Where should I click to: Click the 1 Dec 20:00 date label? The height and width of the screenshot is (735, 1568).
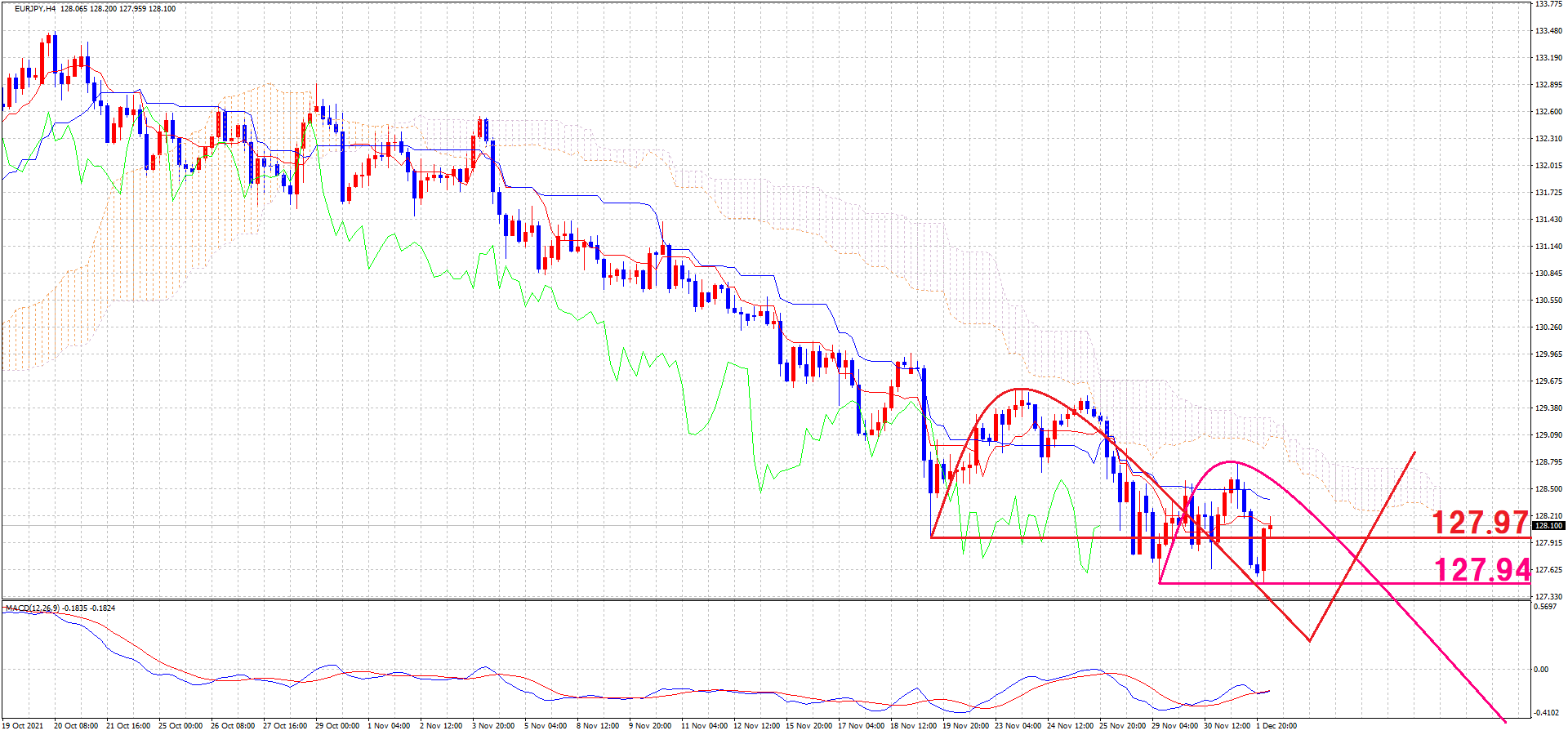[x=1276, y=726]
